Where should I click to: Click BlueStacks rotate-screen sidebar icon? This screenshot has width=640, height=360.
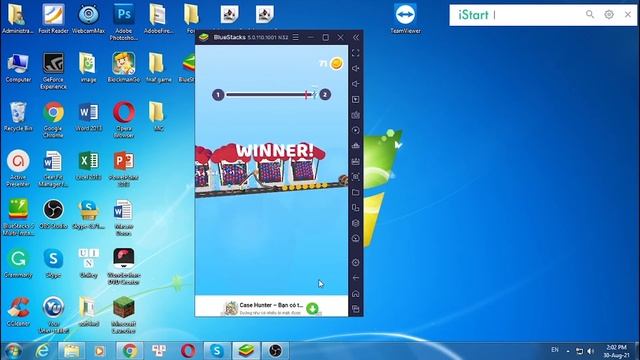[x=356, y=208]
